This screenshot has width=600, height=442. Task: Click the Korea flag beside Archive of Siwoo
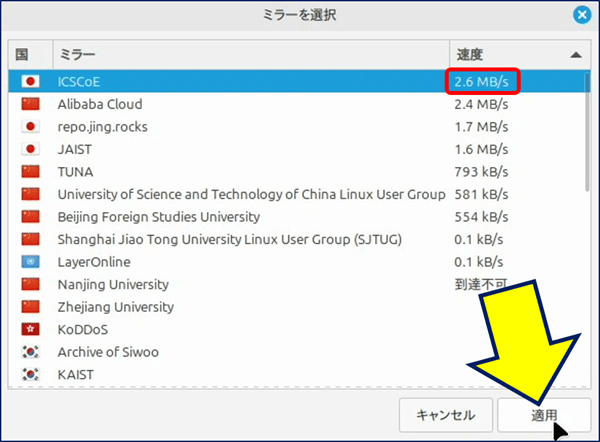(x=30, y=352)
